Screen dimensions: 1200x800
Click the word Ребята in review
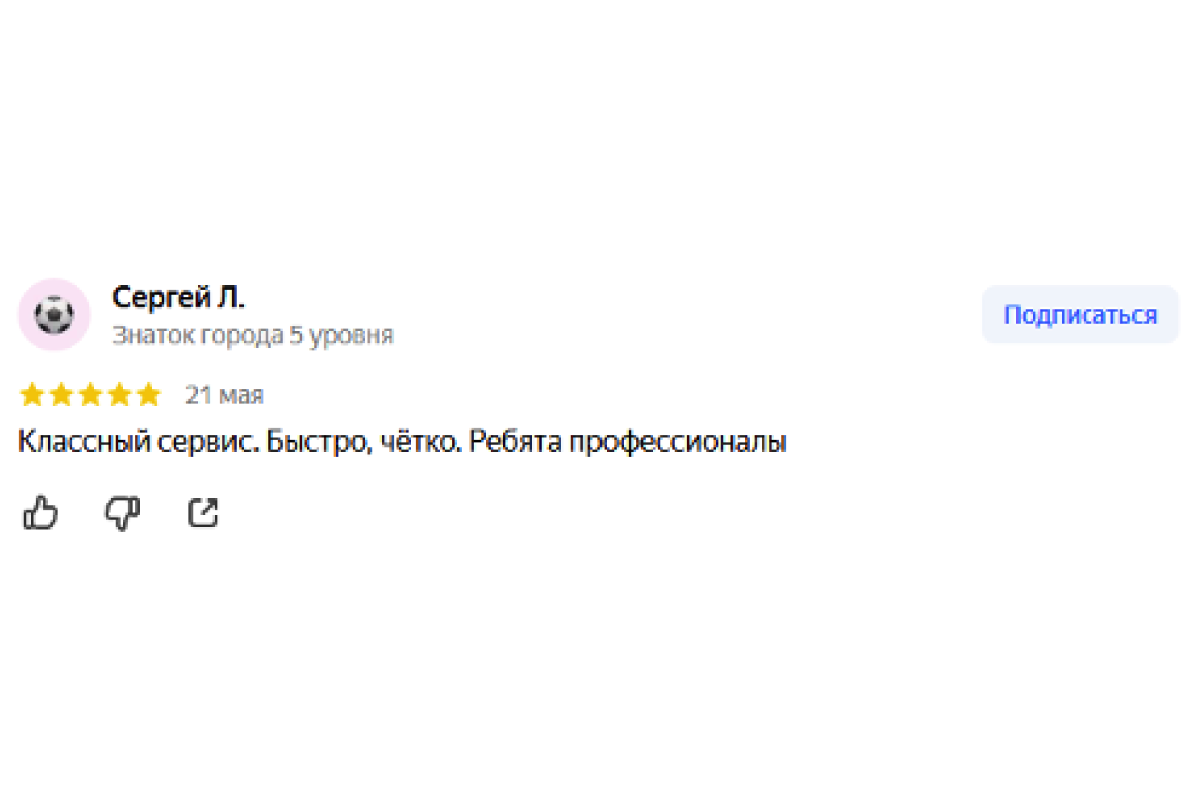(x=513, y=442)
